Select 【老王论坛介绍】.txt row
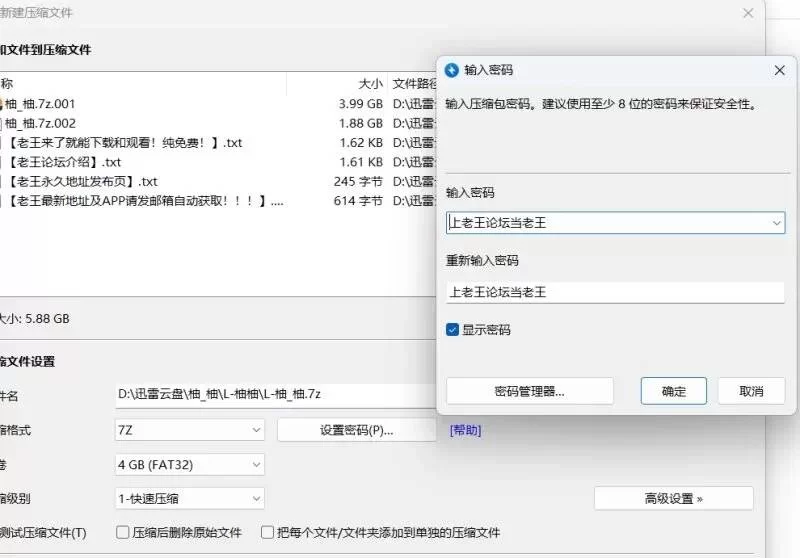This screenshot has width=800, height=558. click(x=218, y=162)
